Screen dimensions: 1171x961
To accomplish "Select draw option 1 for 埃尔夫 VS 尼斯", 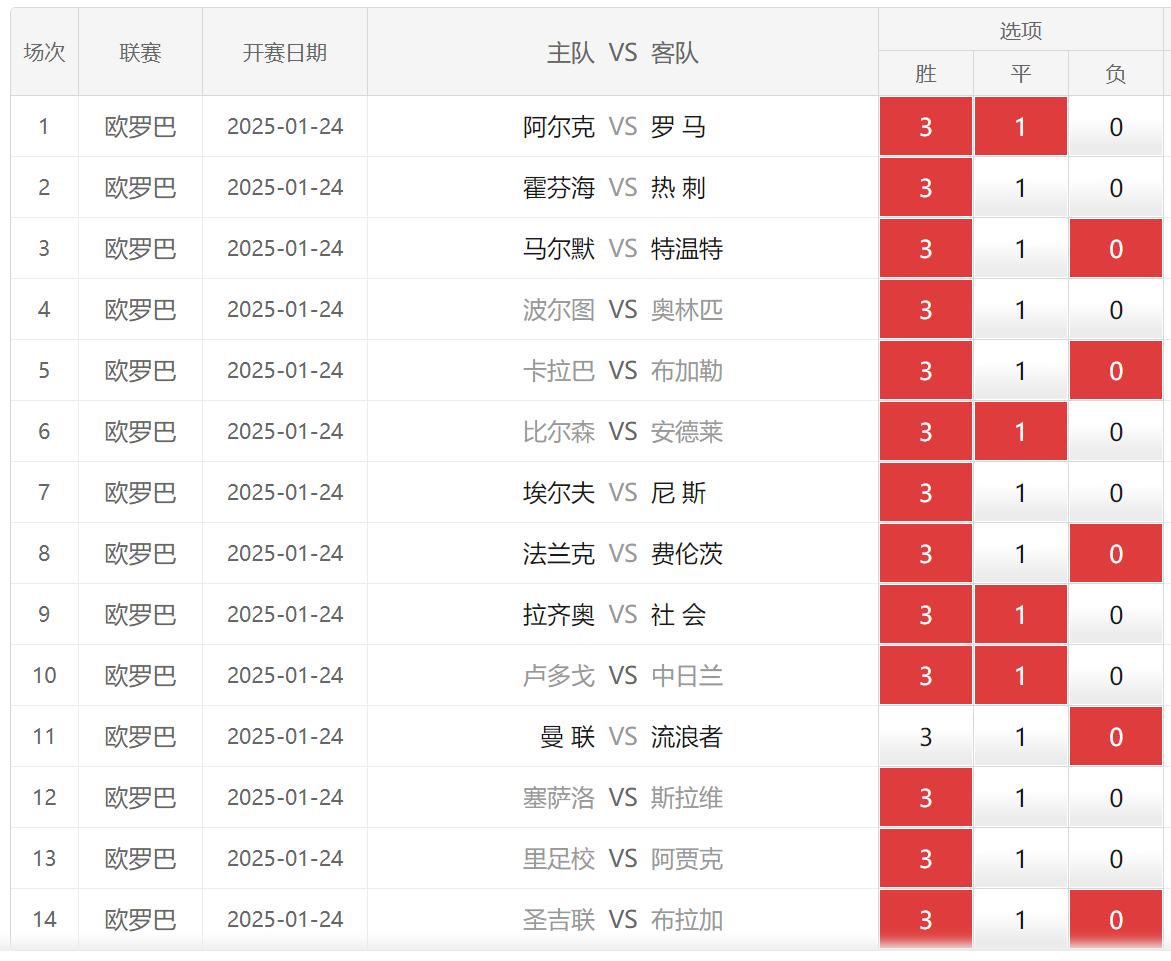I will (1020, 493).
